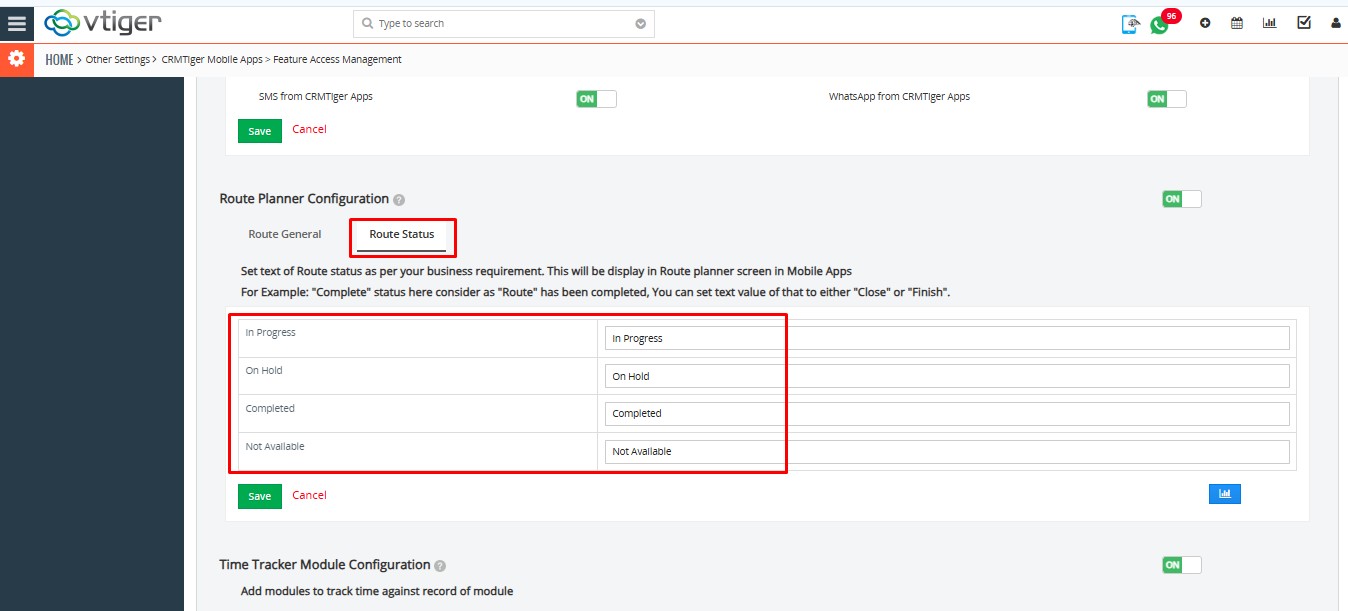1348x611 pixels.
Task: Open the settings gear icon
Action: pos(16,59)
